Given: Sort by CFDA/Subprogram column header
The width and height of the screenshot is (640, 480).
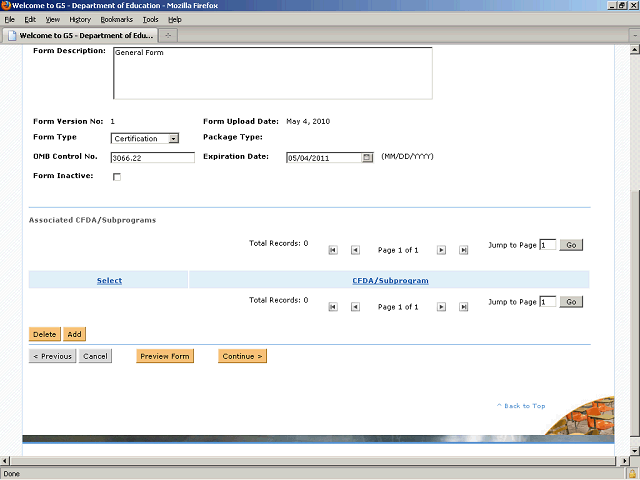Looking at the screenshot, I should (390, 280).
